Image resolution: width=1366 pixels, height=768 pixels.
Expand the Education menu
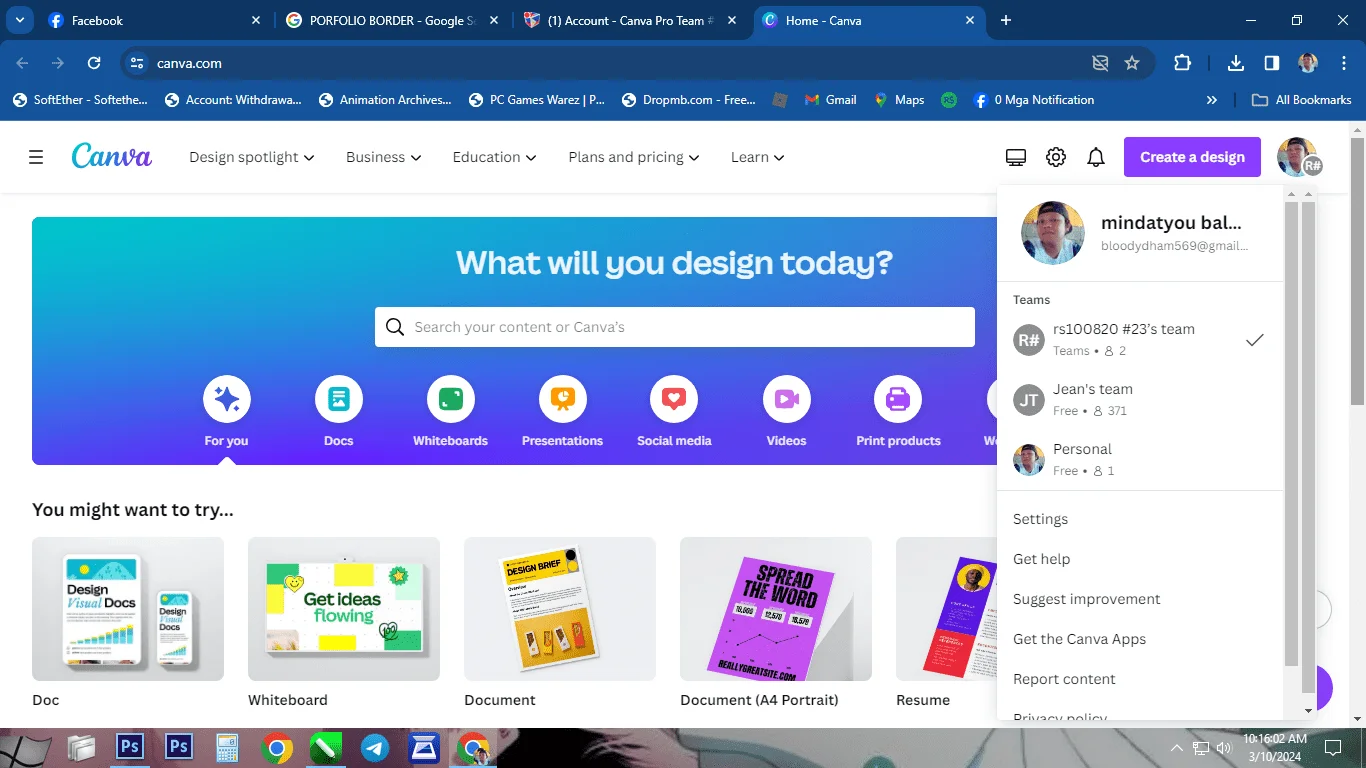point(495,157)
